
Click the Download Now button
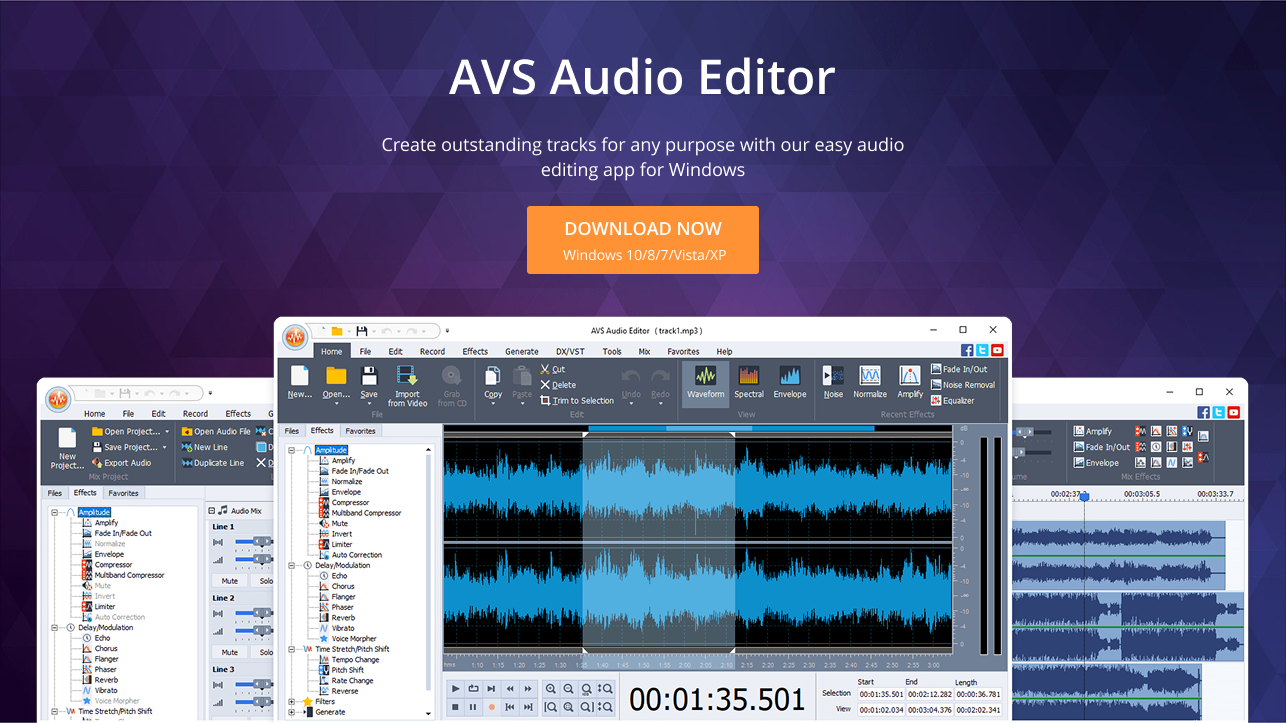point(643,239)
